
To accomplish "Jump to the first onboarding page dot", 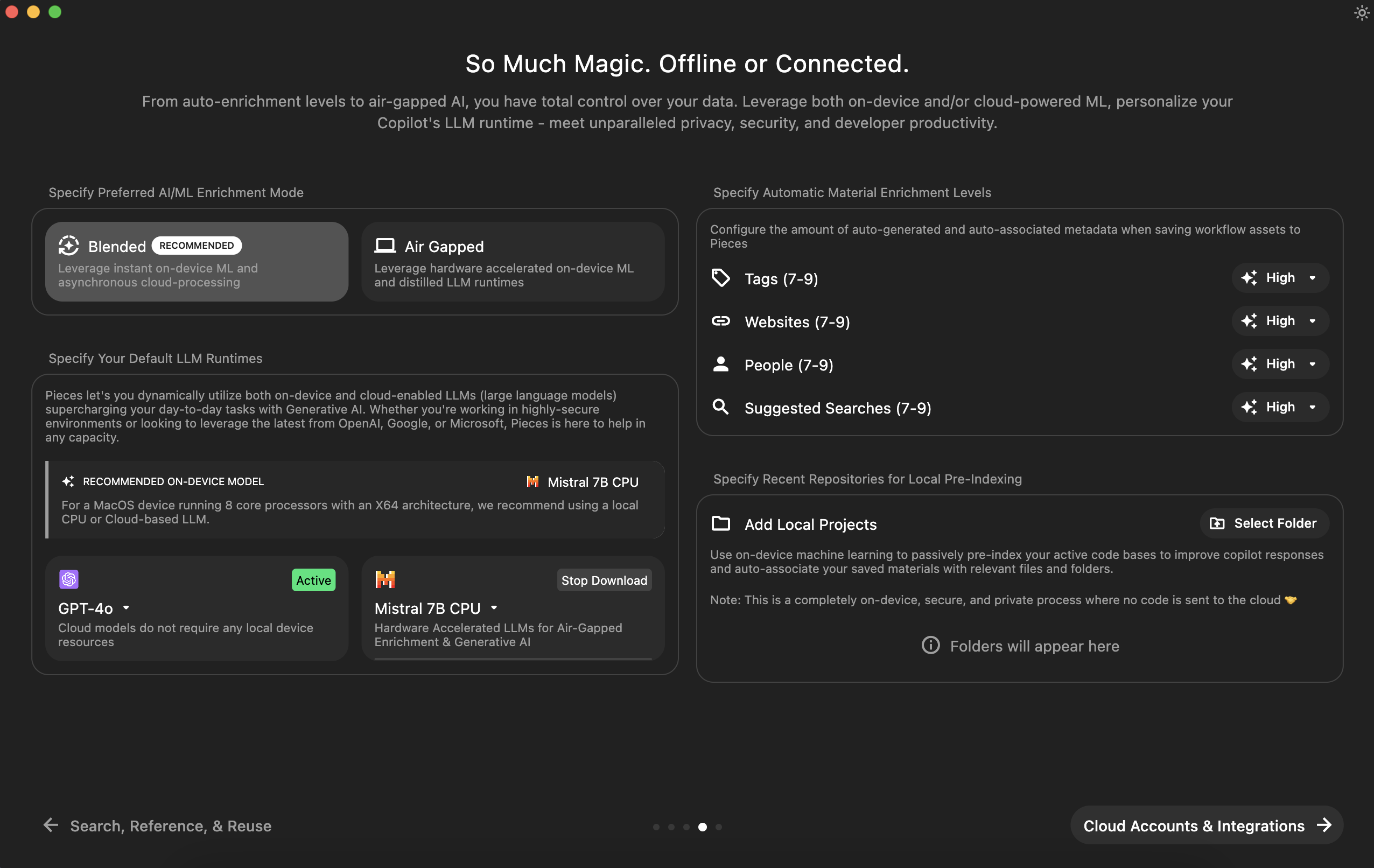I will pyautogui.click(x=656, y=827).
